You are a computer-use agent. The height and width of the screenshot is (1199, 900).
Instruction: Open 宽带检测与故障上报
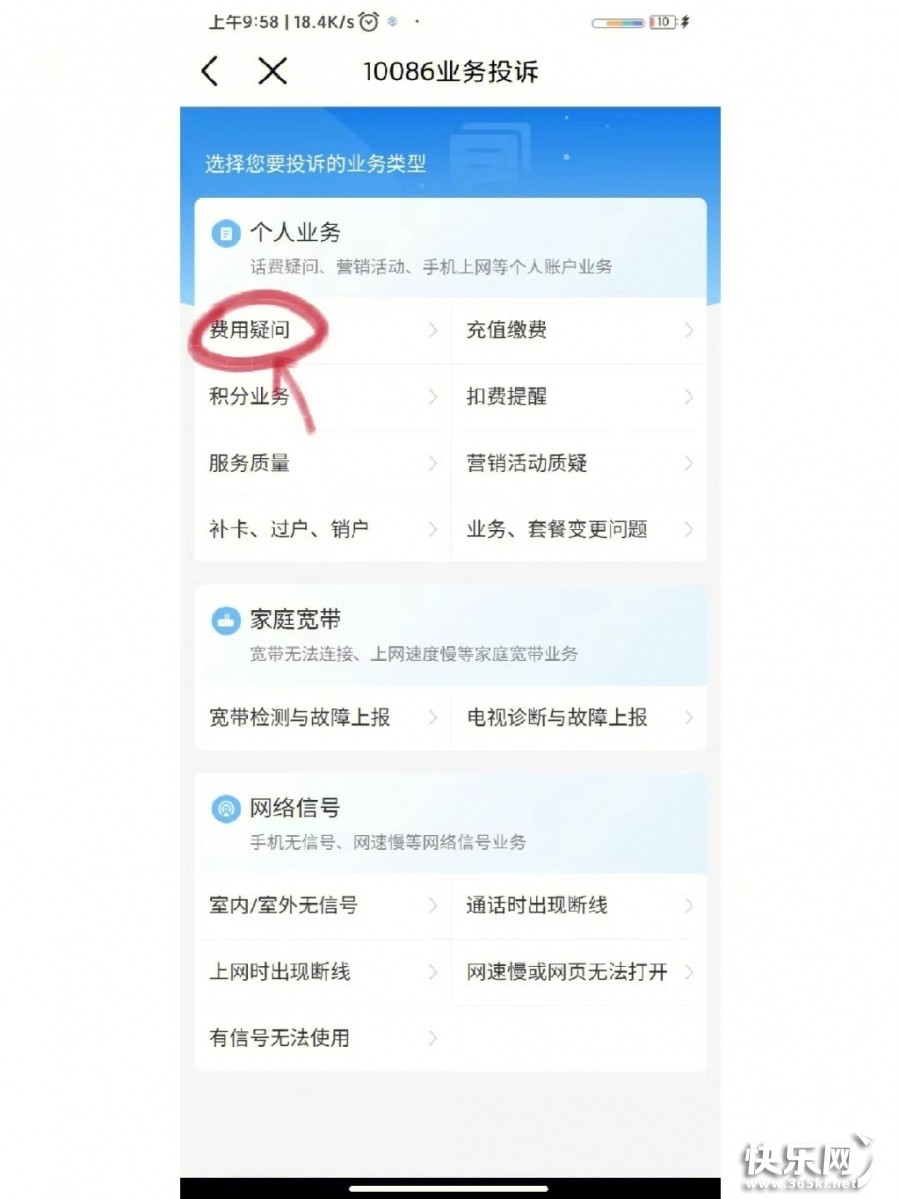tap(323, 717)
